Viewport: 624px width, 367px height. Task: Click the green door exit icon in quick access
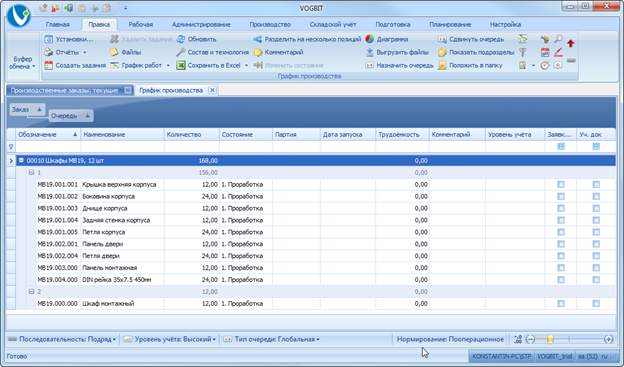click(69, 8)
